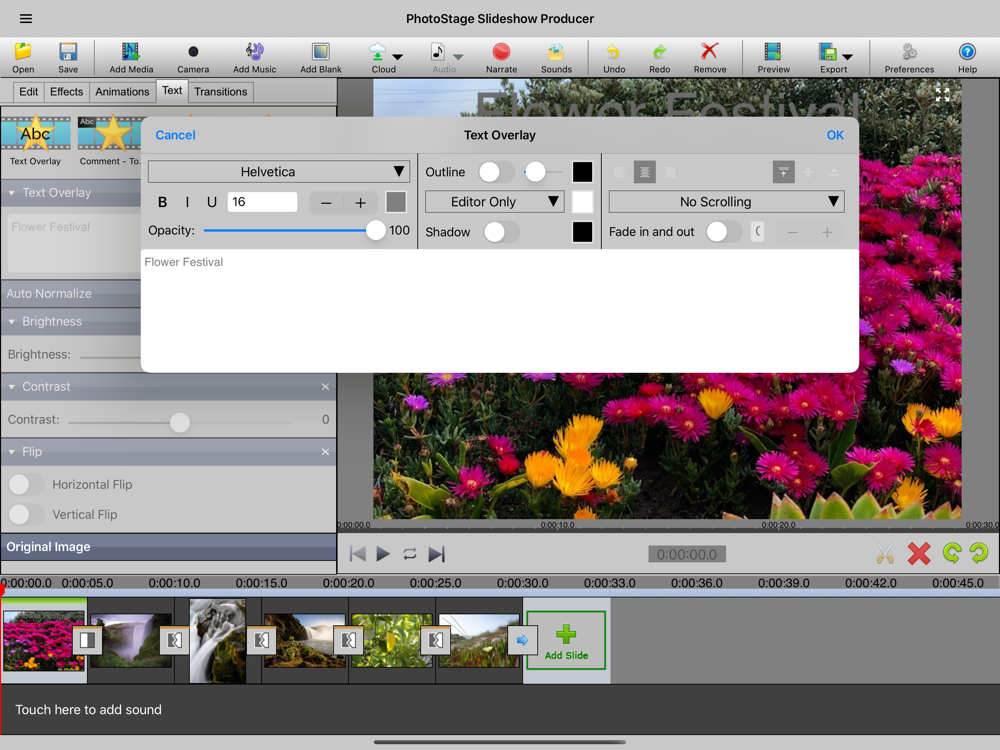Open the Editor Only dropdown
The width and height of the screenshot is (1000, 750).
pyautogui.click(x=494, y=202)
